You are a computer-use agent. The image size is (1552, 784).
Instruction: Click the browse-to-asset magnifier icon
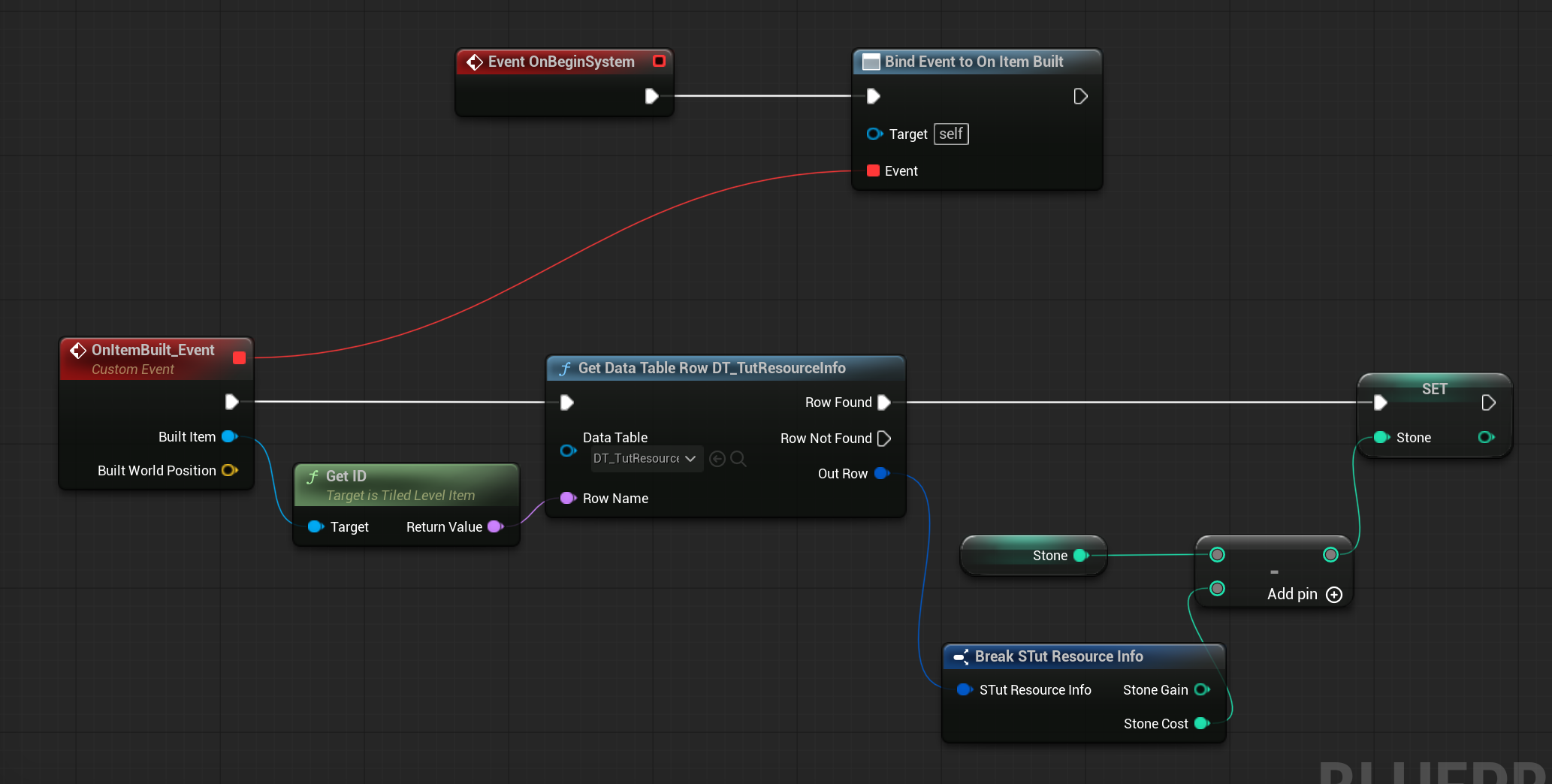click(x=738, y=459)
